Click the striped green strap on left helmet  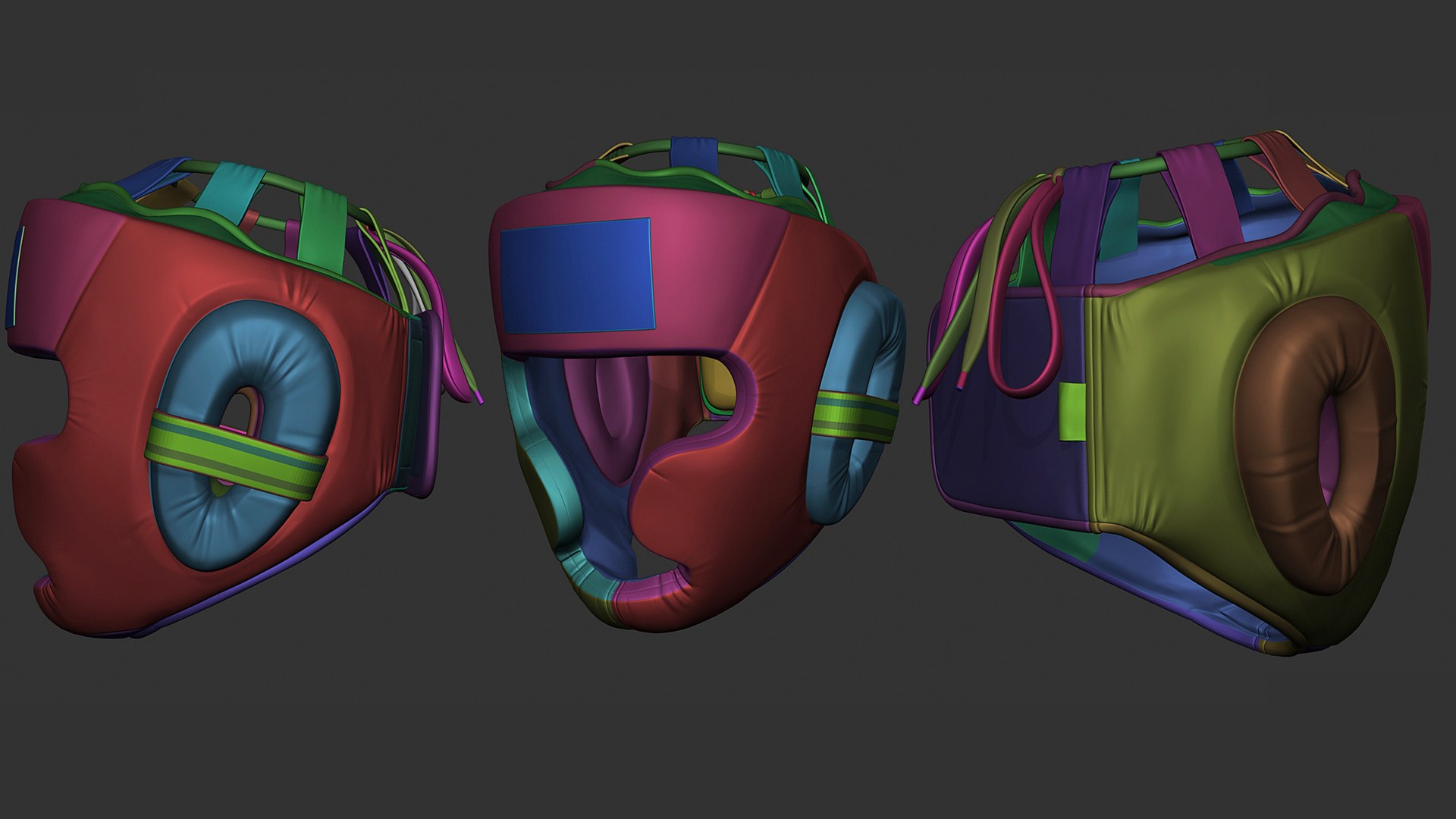pyautogui.click(x=237, y=456)
